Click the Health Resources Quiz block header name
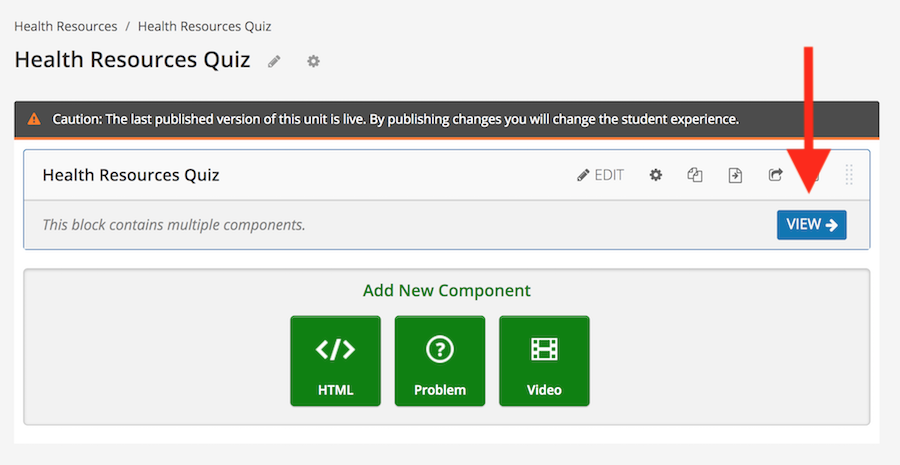Viewport: 900px width, 465px height. pos(131,175)
